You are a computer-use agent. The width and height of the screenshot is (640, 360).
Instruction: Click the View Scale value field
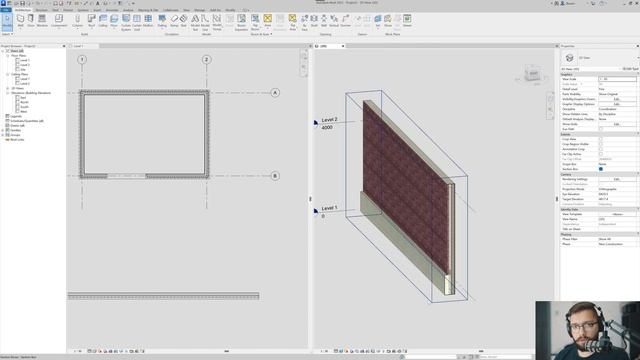(x=617, y=79)
